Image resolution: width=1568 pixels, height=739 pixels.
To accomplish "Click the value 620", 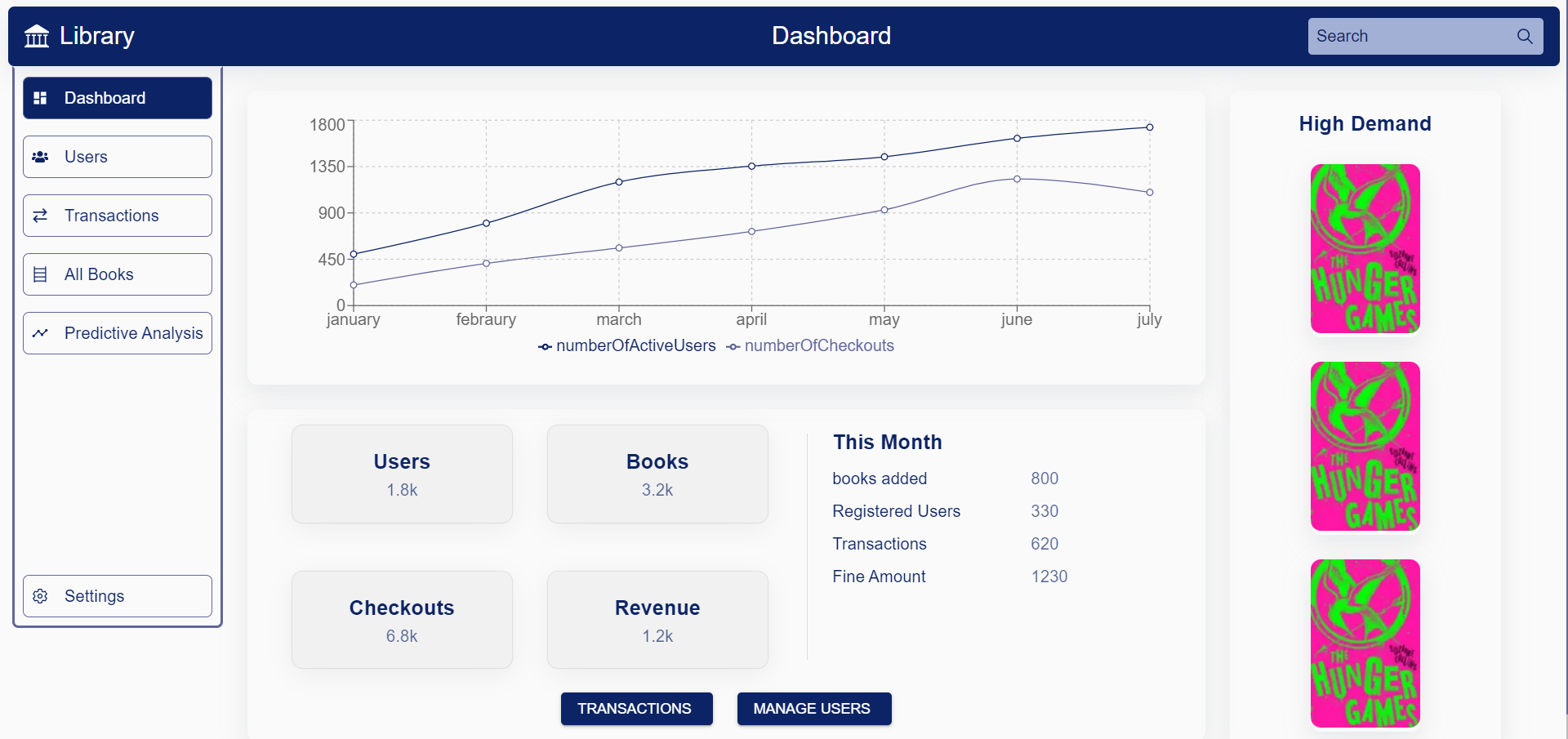I will [1045, 544].
